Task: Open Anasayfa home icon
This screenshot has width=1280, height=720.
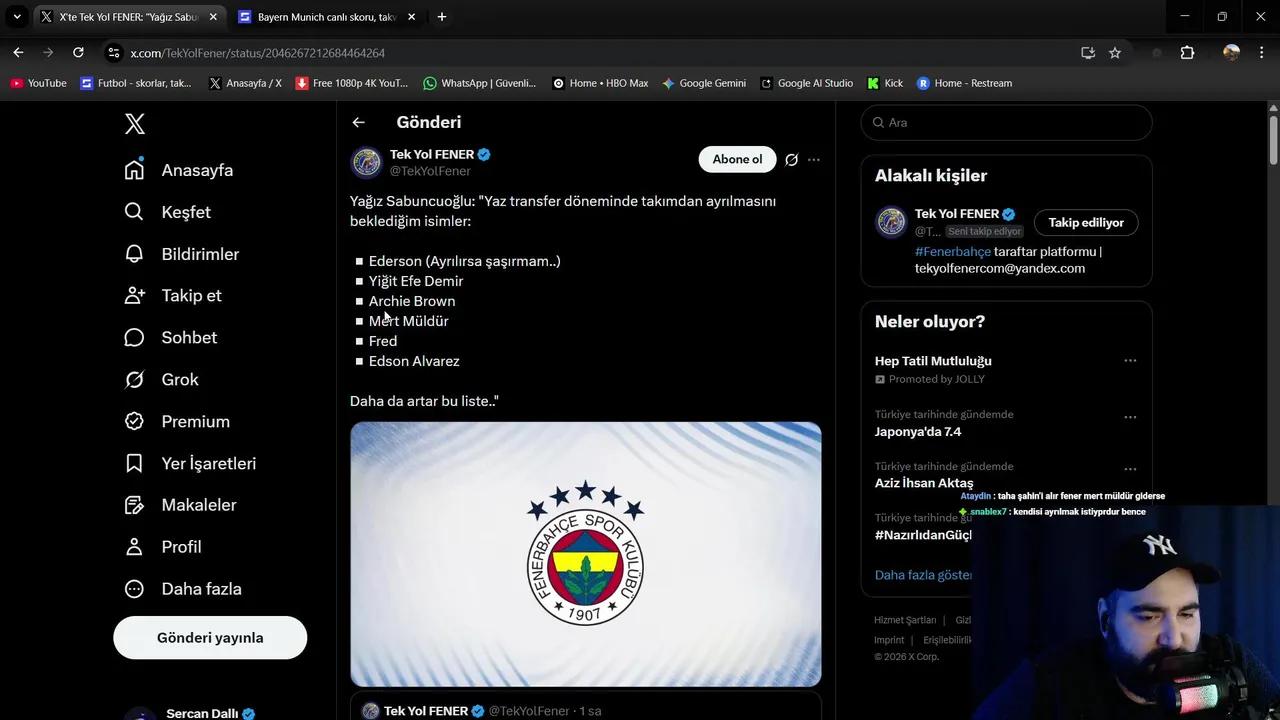Action: pyautogui.click(x=134, y=170)
